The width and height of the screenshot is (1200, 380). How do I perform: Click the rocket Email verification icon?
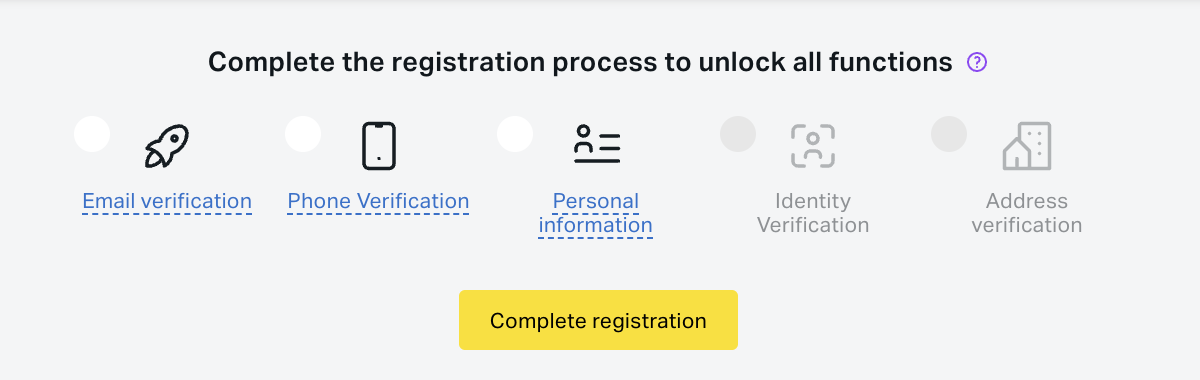tap(167, 146)
